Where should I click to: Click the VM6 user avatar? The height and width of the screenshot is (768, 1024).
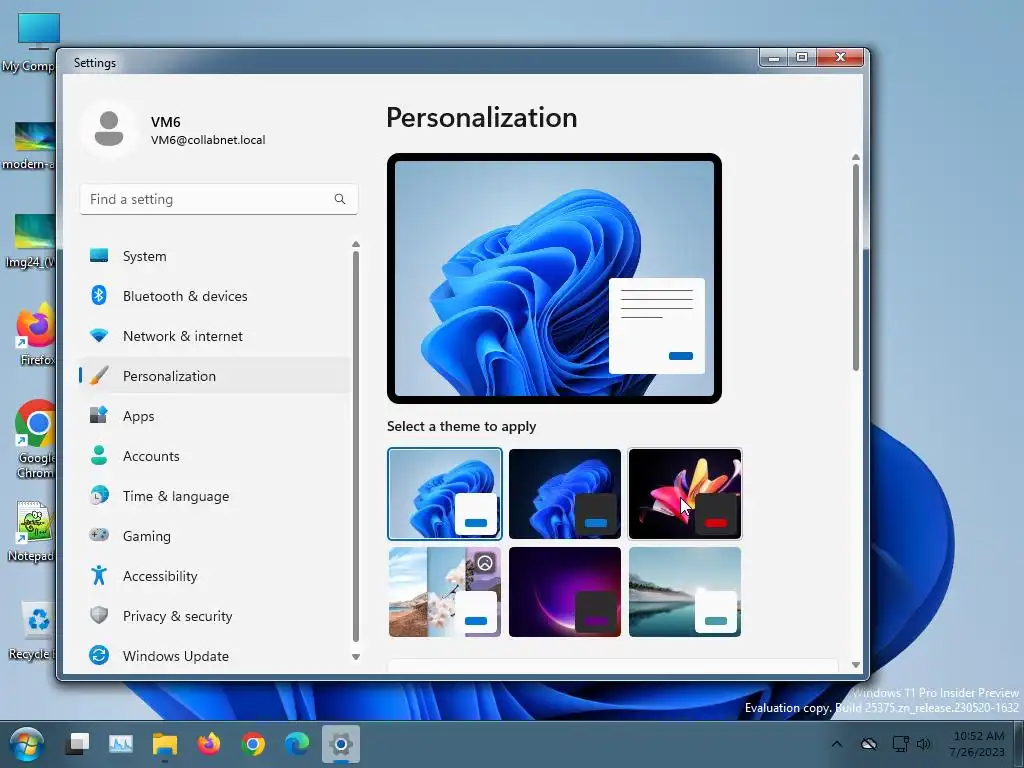point(108,129)
